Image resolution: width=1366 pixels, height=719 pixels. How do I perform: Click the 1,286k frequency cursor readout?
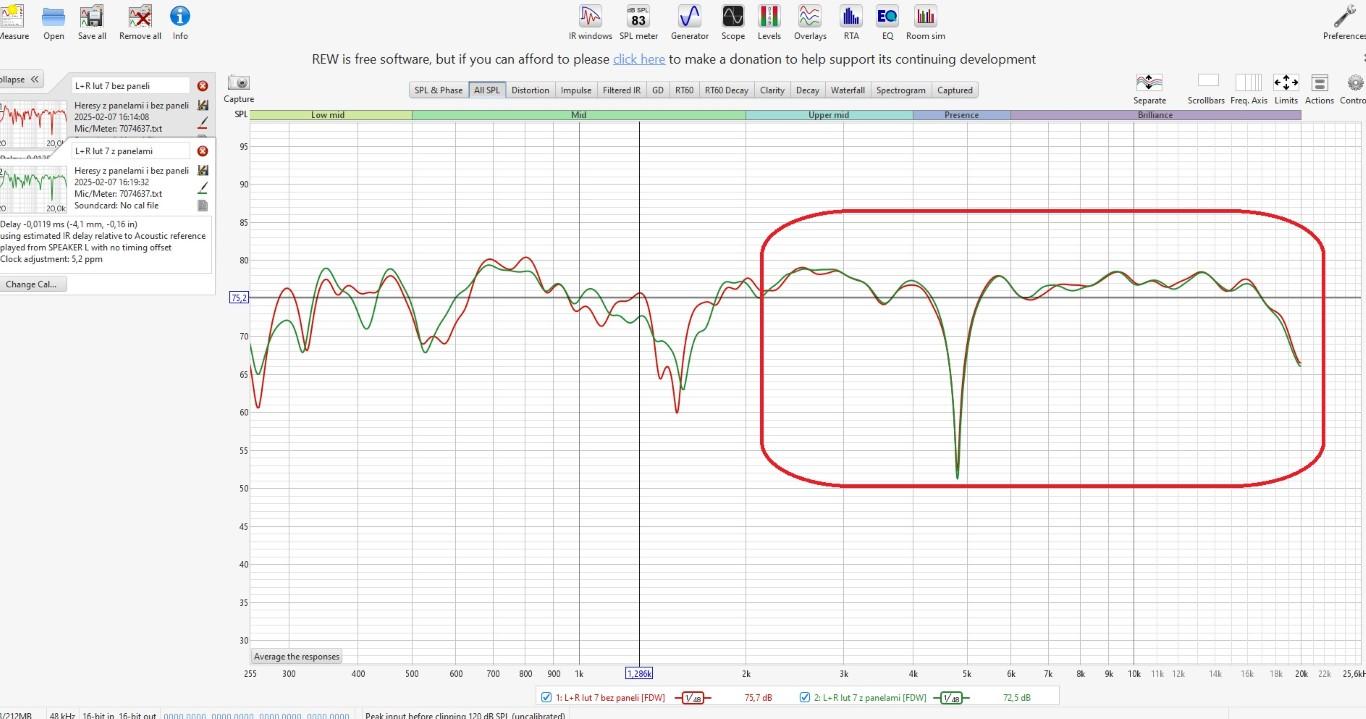[x=640, y=673]
